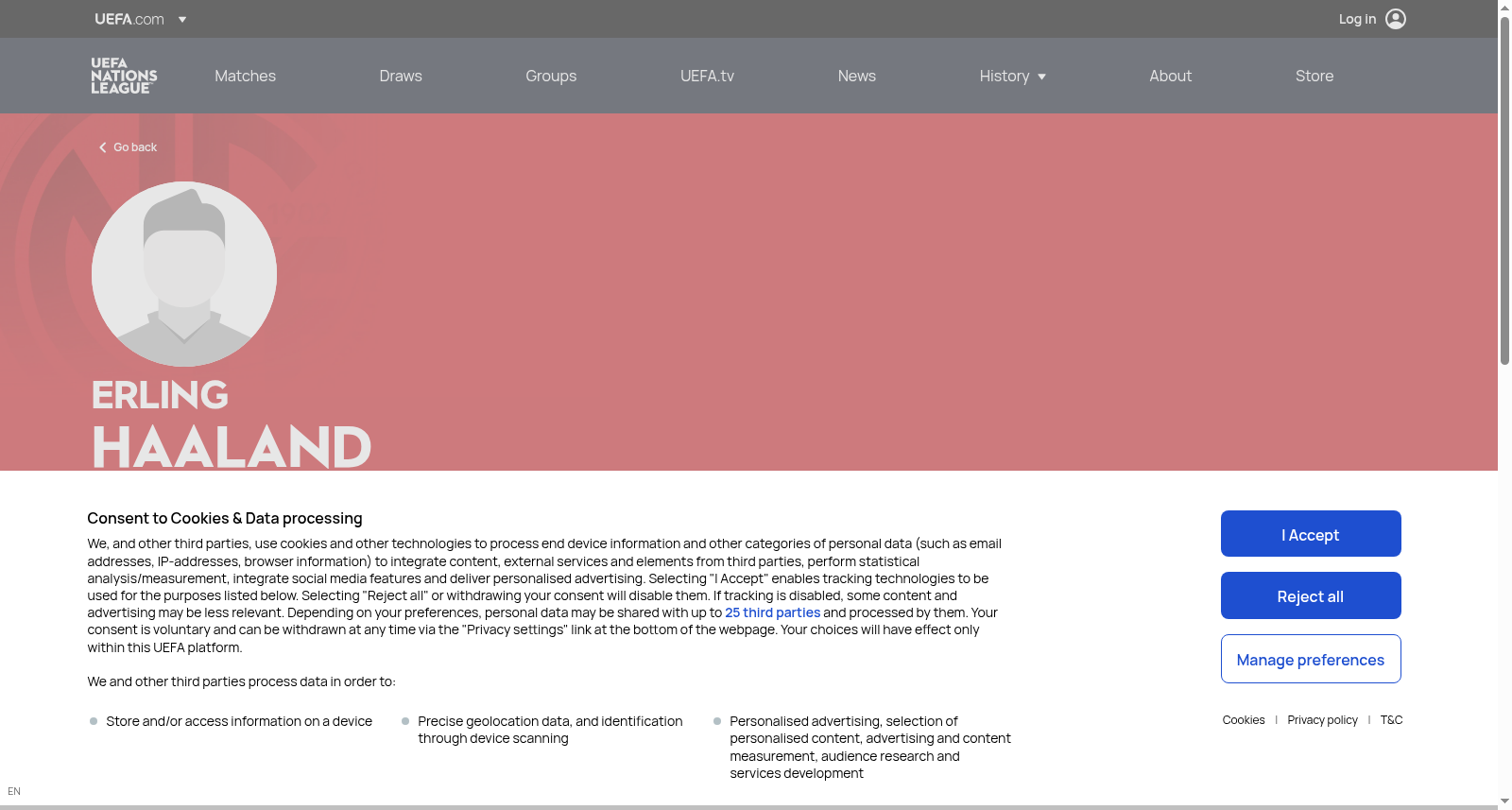The width and height of the screenshot is (1512, 810).
Task: Click the Reject all button
Action: (1311, 595)
